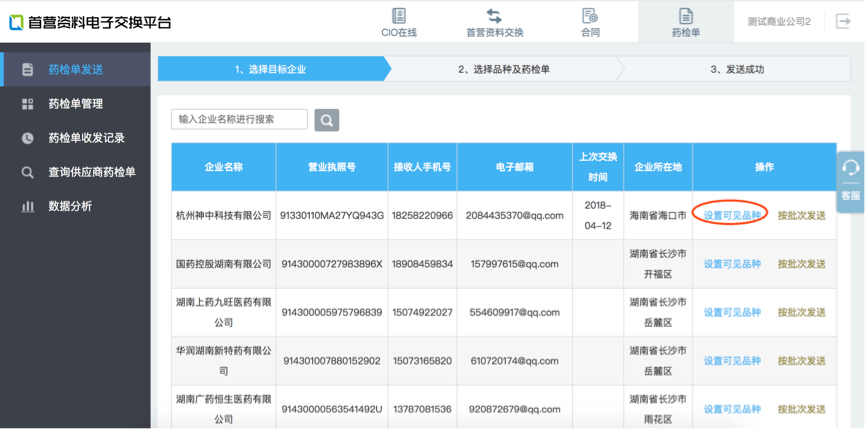Click license number 914301007880152902
865x429 pixels.
(x=332, y=361)
